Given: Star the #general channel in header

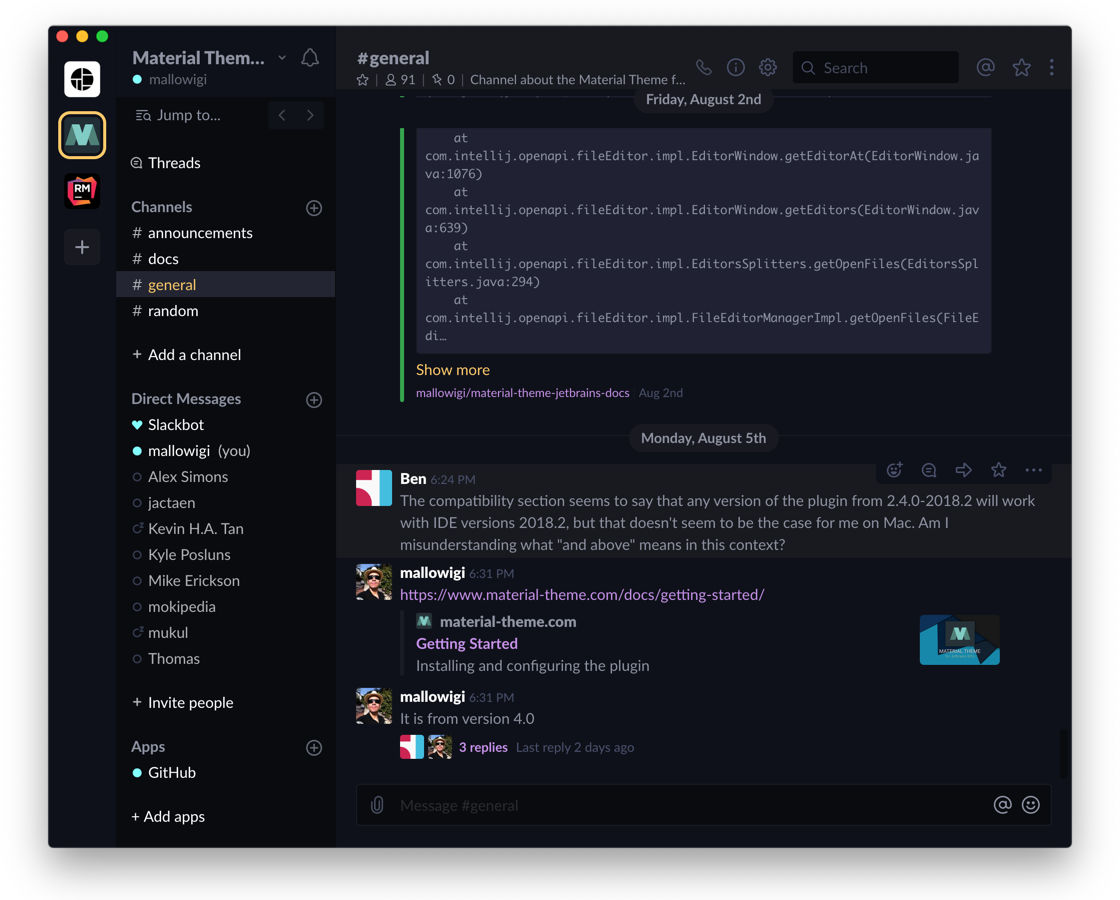Looking at the screenshot, I should point(363,80).
